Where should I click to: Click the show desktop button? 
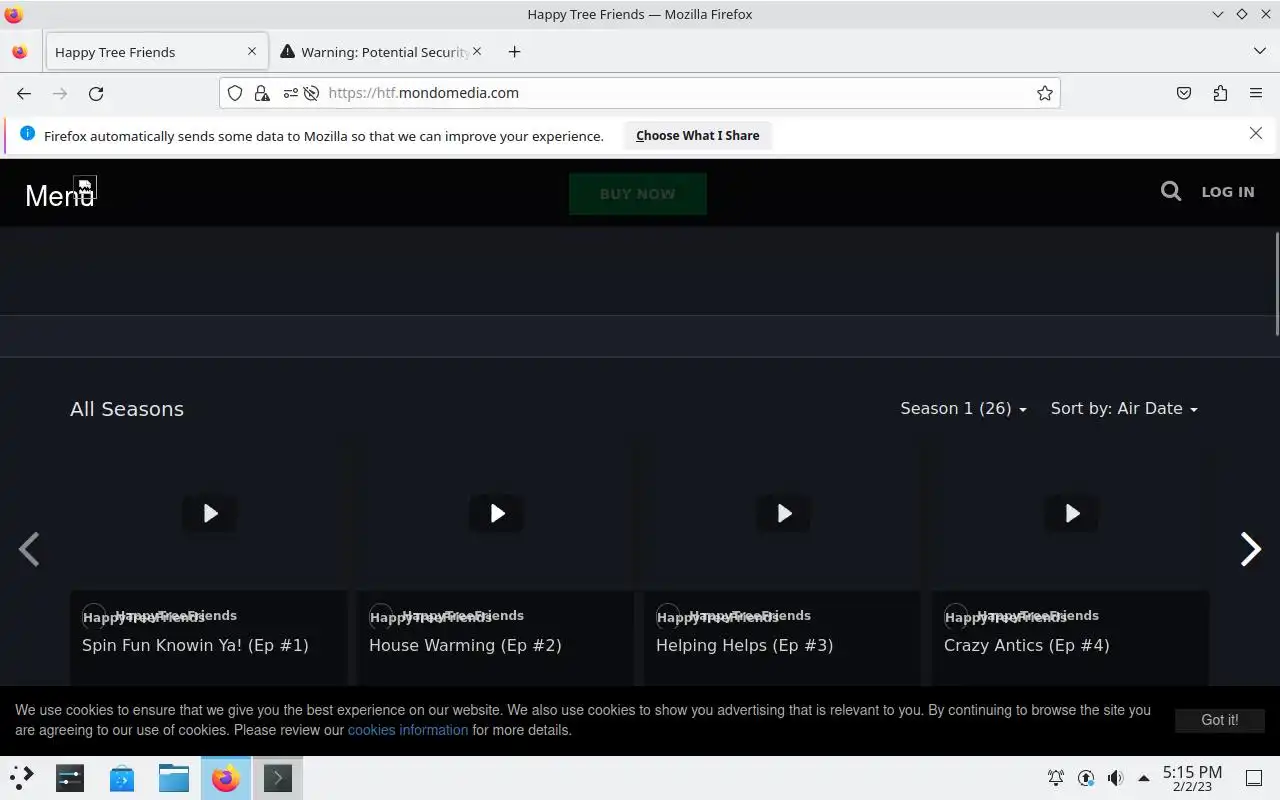1254,777
